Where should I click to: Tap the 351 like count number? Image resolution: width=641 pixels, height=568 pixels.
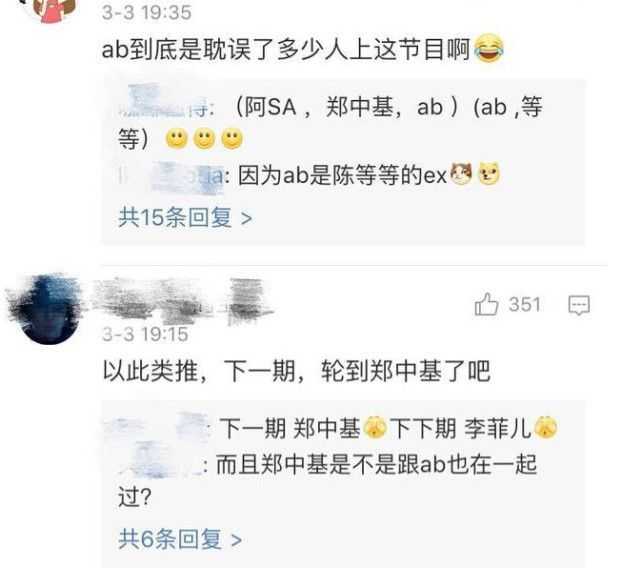click(x=524, y=305)
